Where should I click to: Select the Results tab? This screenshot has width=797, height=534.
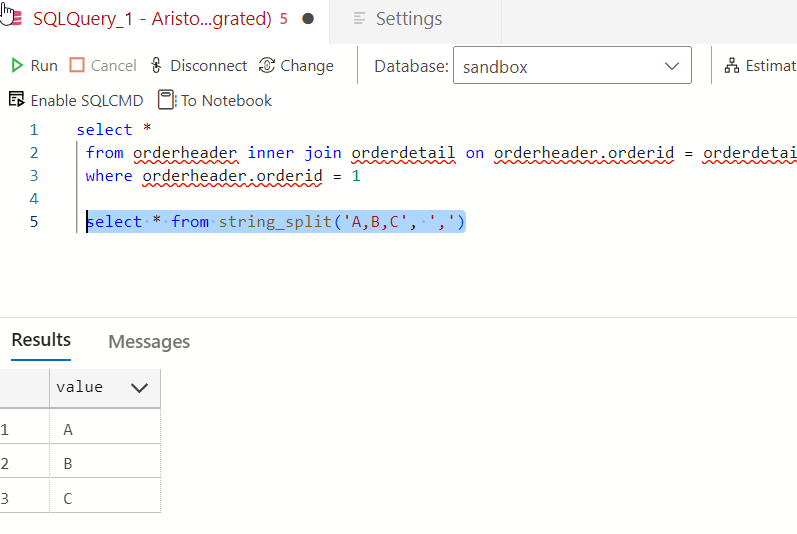click(x=41, y=340)
